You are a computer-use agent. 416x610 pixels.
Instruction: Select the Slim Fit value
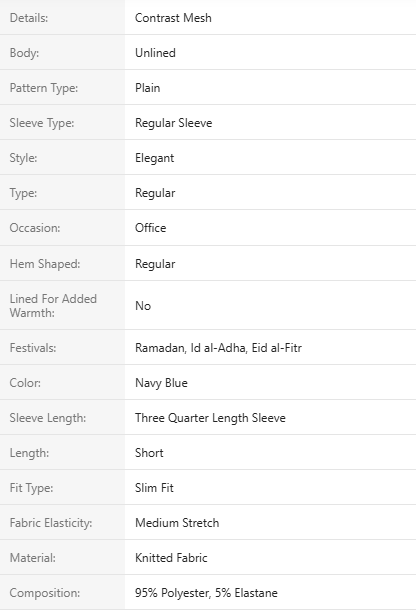point(154,488)
